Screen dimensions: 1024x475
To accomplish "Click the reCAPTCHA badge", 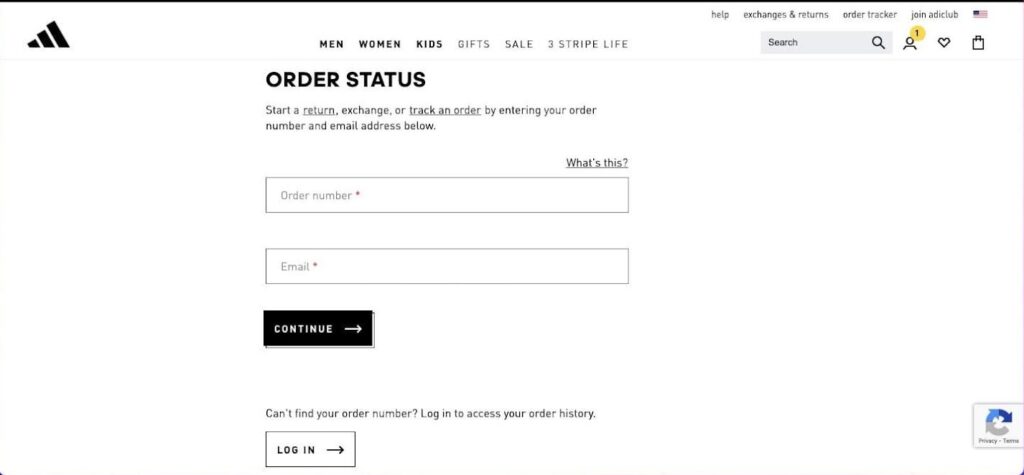I will pos(999,426).
